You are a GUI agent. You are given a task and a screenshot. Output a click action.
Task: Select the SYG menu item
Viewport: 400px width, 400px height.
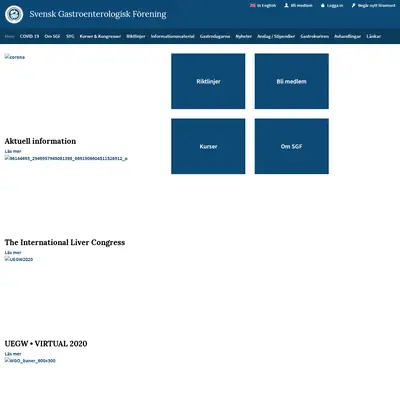[70, 36]
